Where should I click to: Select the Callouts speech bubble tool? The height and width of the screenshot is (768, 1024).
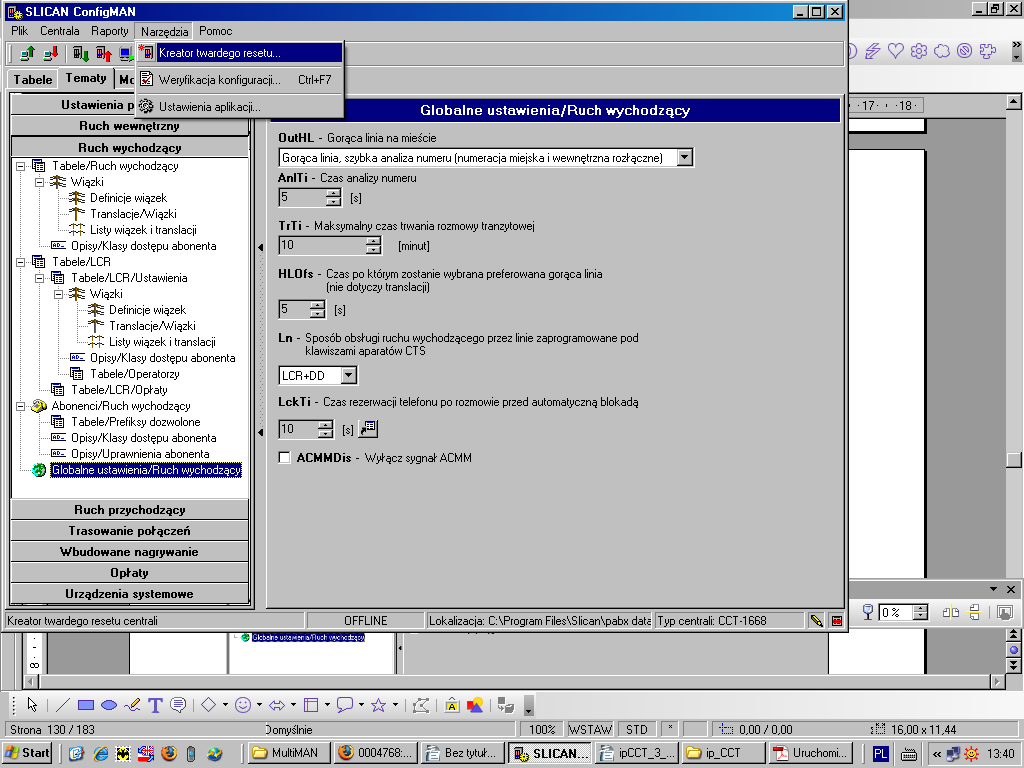178,705
